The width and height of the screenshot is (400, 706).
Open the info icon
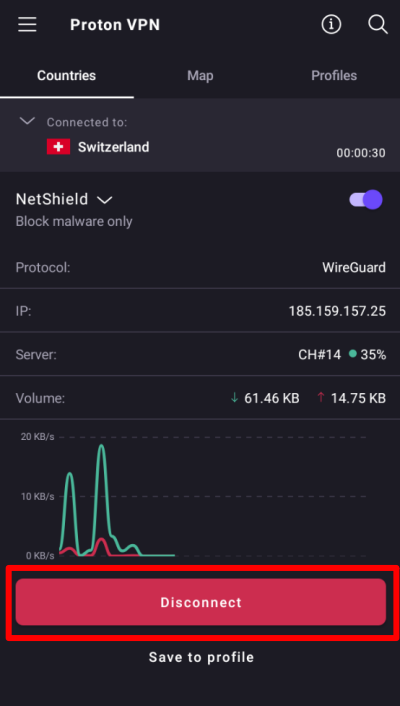(x=332, y=24)
